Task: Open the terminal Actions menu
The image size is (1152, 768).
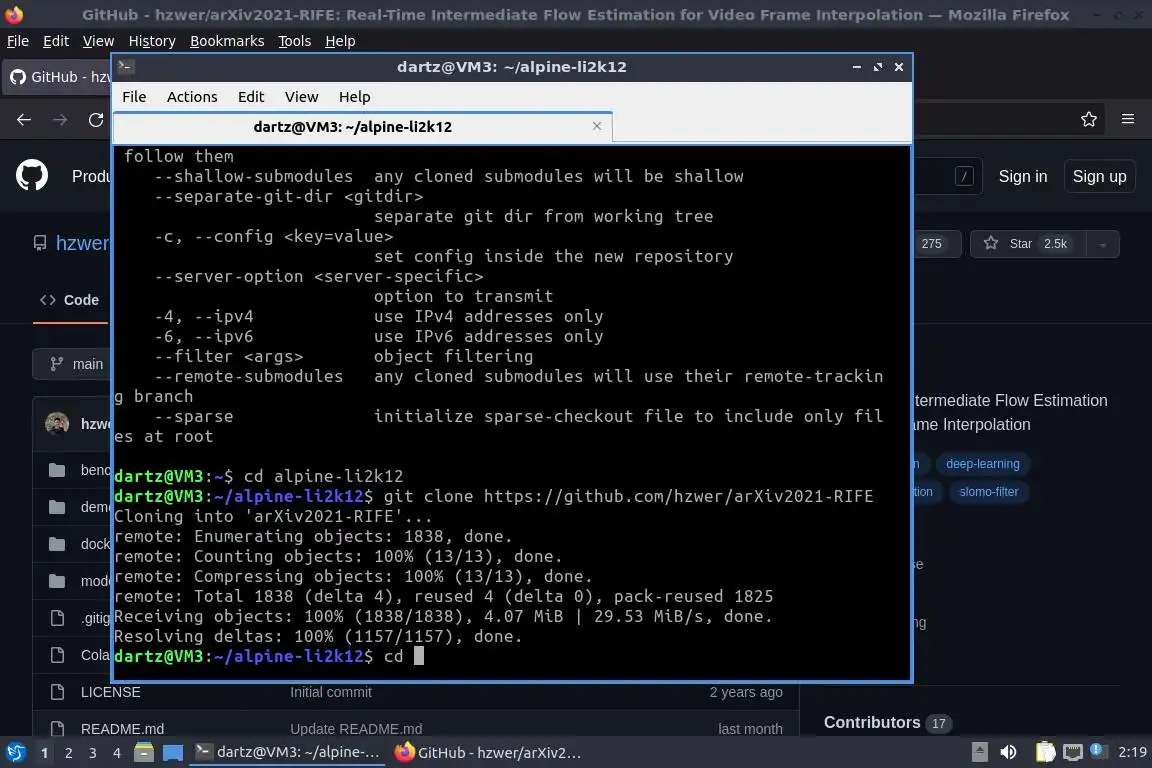Action: coord(192,97)
